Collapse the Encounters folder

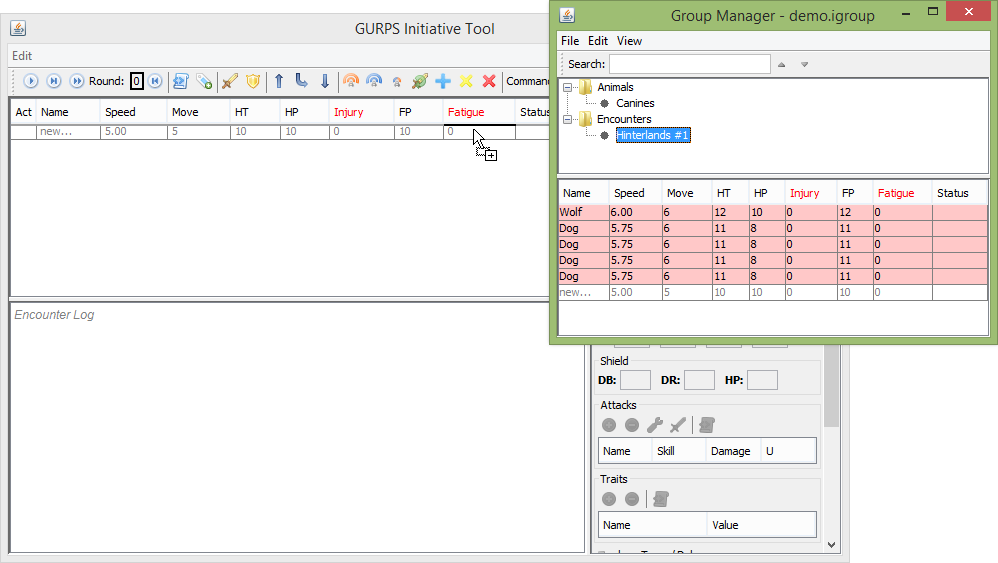[567, 119]
